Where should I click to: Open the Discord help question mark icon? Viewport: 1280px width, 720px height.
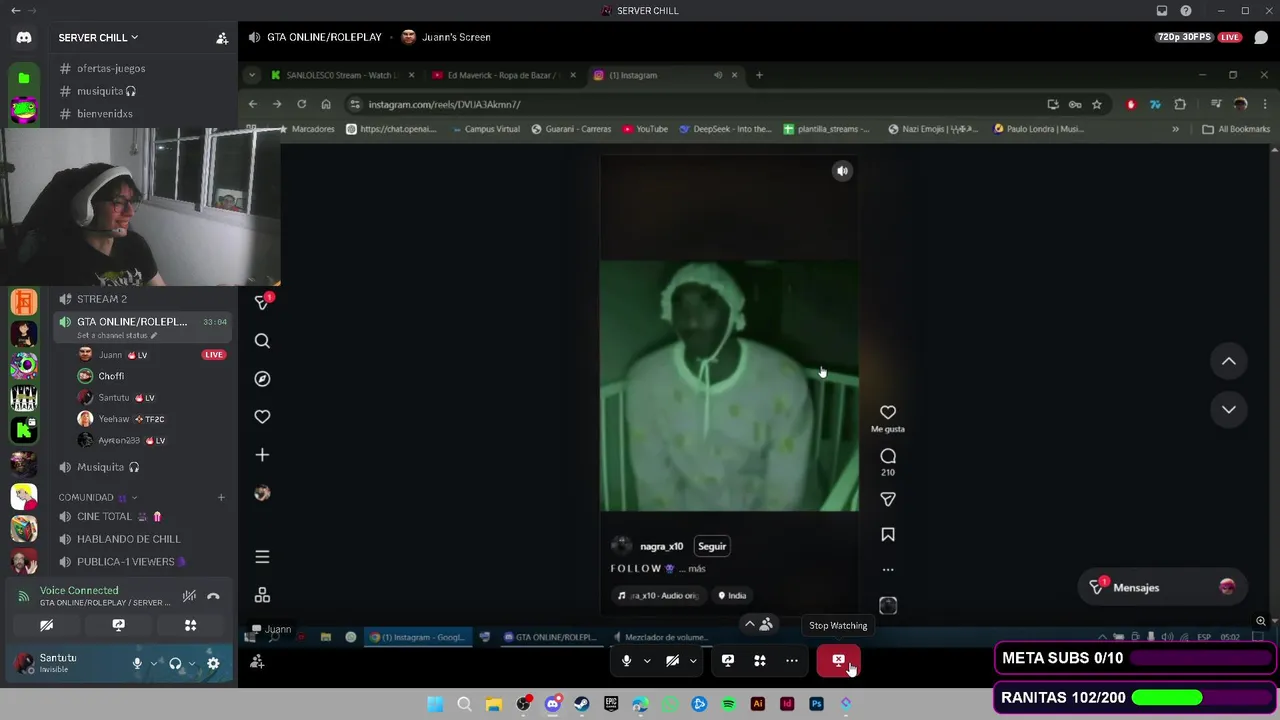click(x=1186, y=11)
